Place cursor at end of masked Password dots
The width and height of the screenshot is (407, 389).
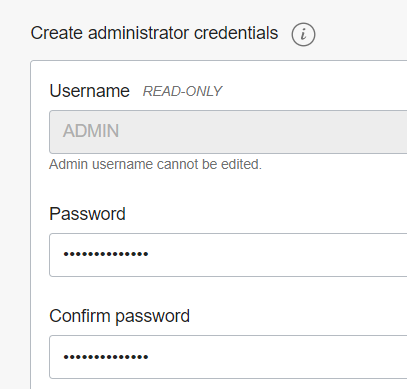[x=149, y=254]
